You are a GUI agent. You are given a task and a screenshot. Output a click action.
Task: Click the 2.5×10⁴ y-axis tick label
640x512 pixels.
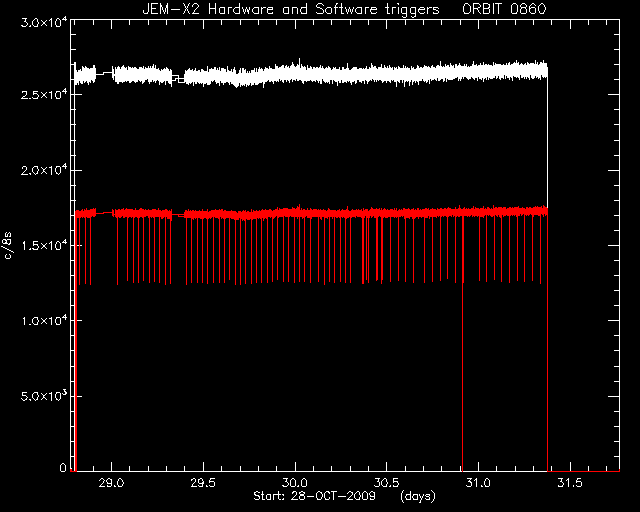(44, 93)
